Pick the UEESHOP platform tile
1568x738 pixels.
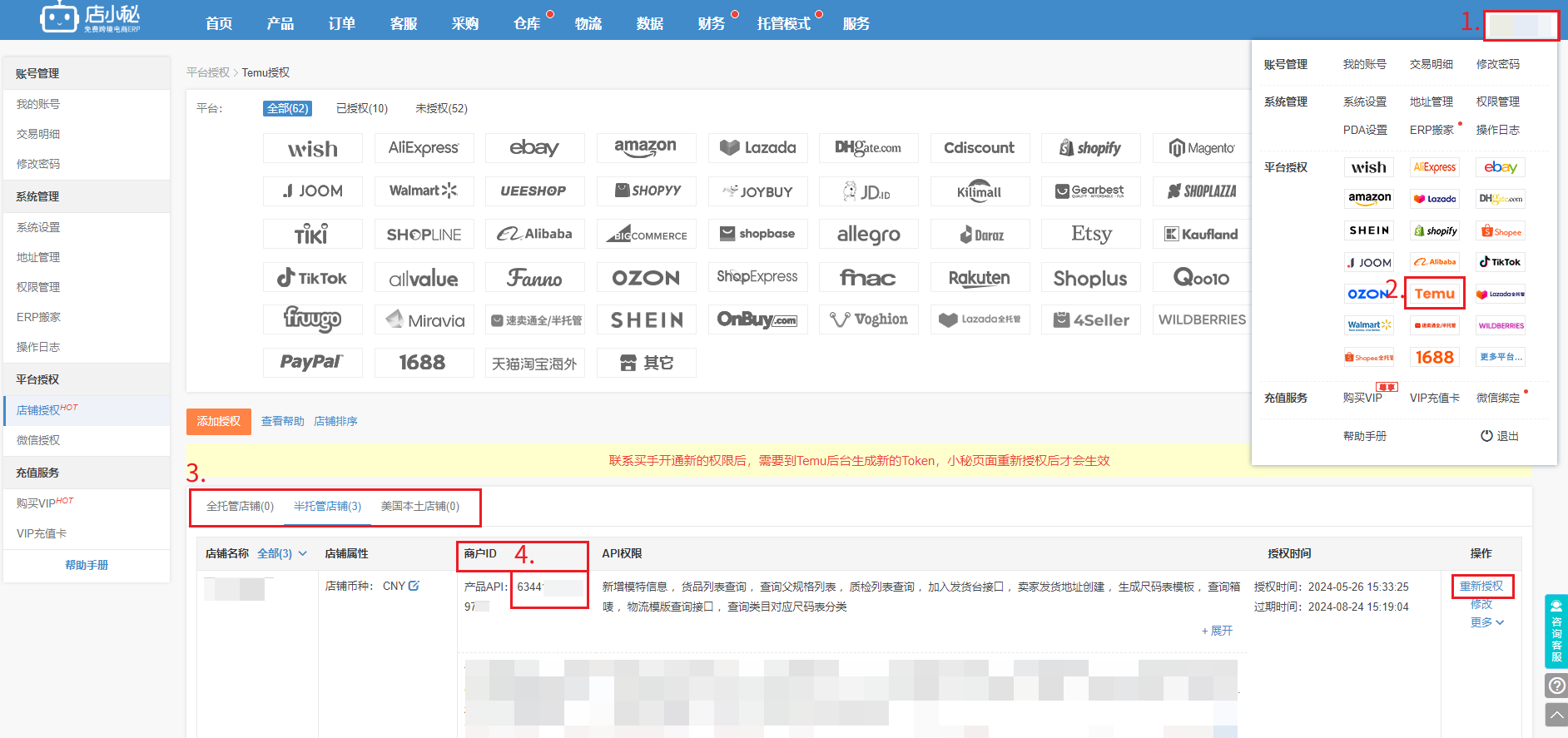coord(535,191)
